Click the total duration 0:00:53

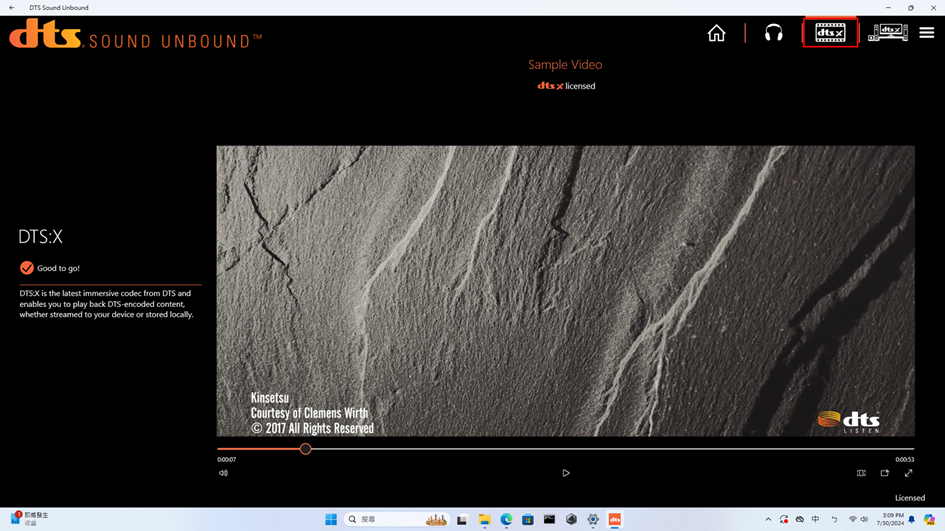[905, 459]
